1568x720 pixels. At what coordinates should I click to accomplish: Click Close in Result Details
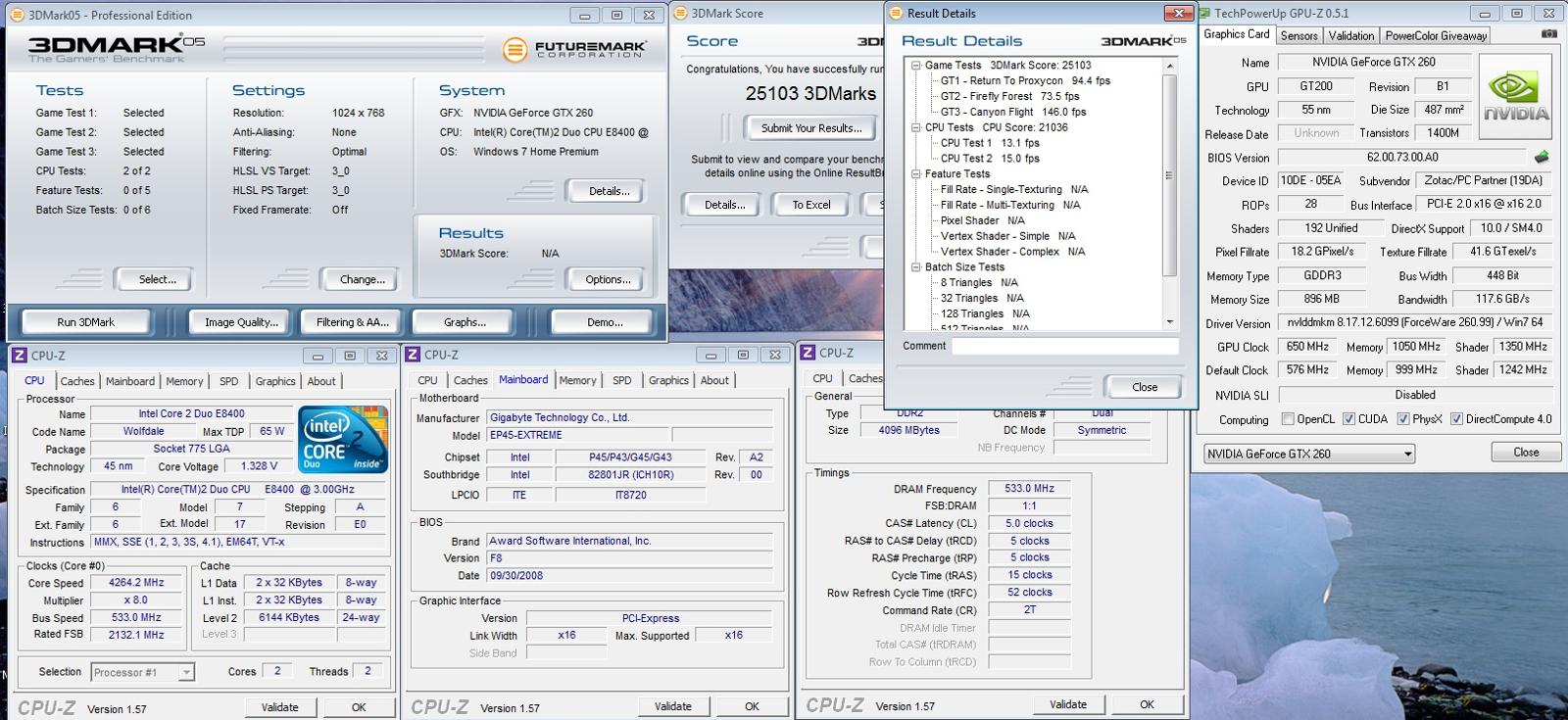[x=1145, y=387]
